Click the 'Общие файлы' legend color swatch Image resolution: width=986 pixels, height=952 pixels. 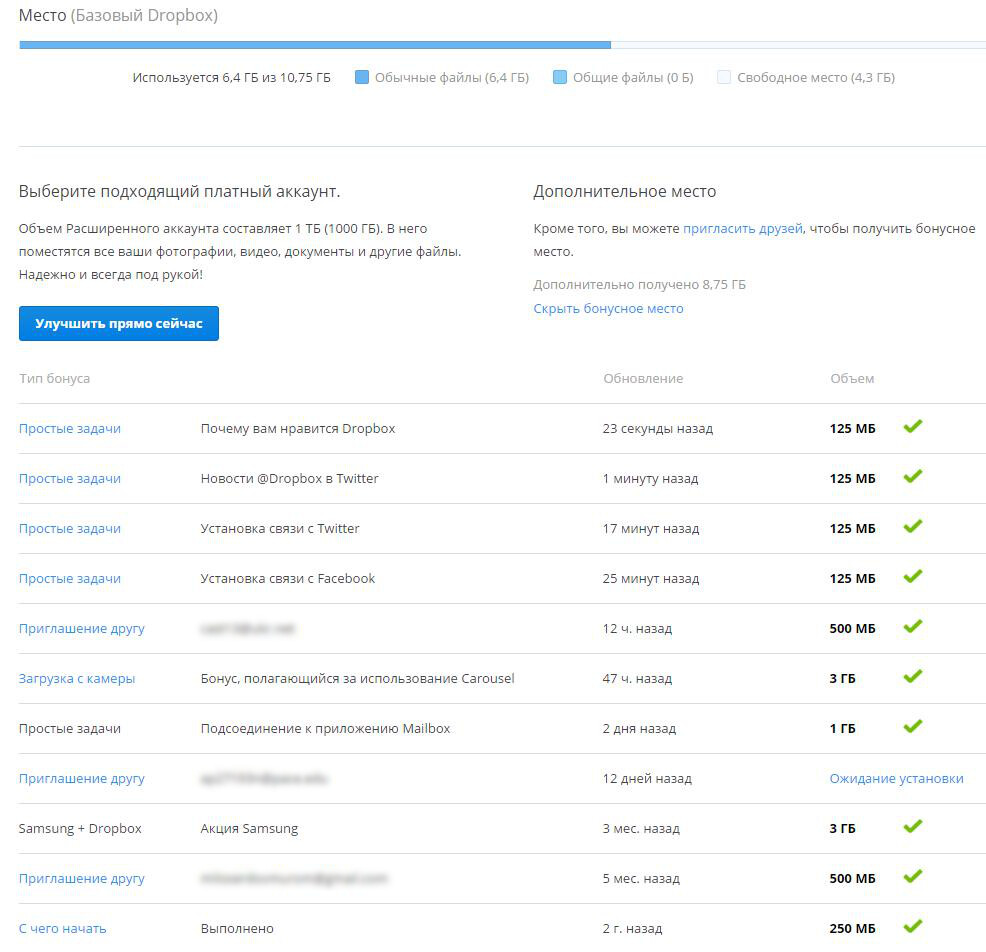[x=560, y=77]
